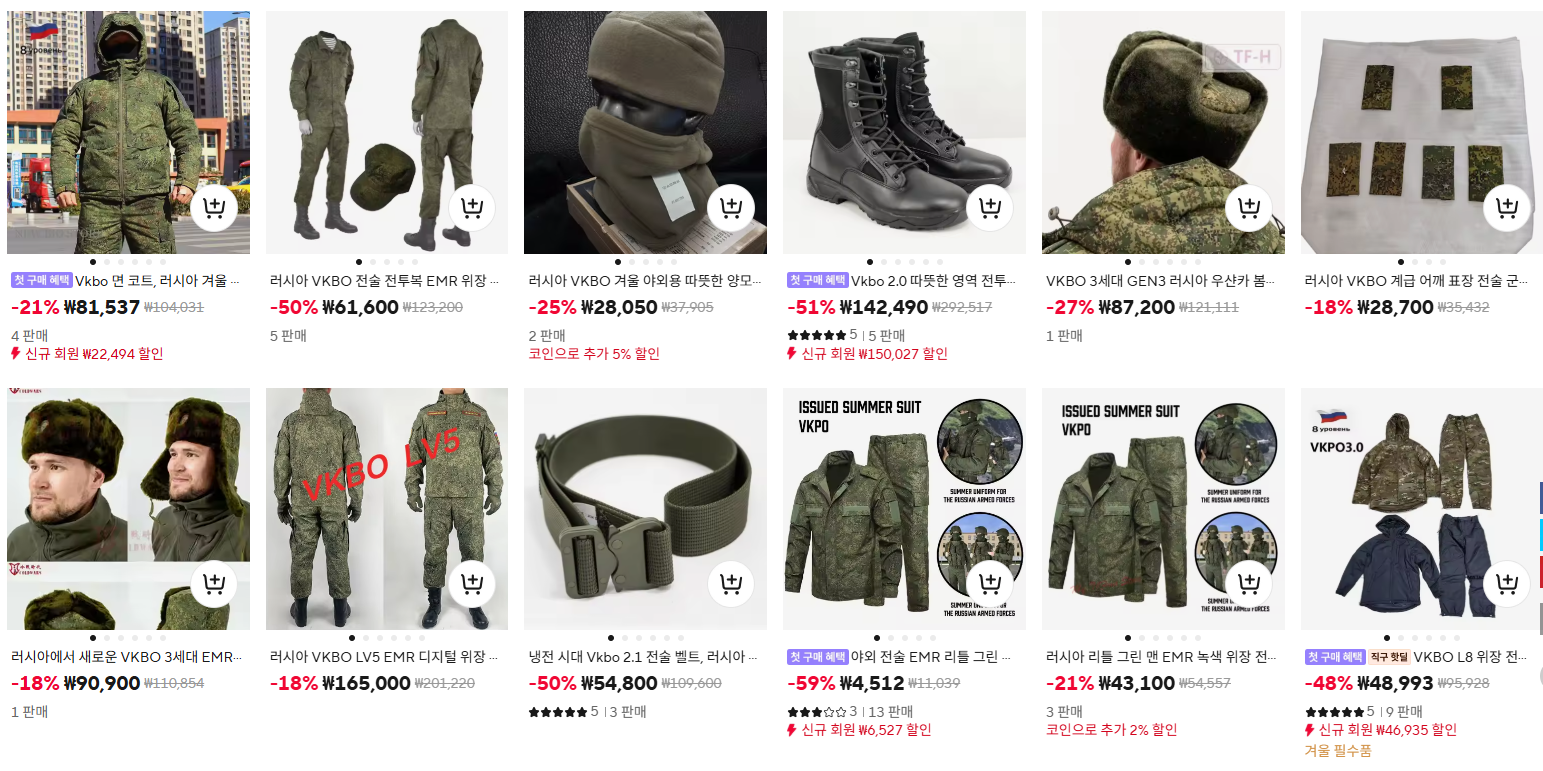Viewport: 1543px width, 771px height.
Task: View the ISSUED SUMMER SUIT ₩4,512 image
Action: click(904, 508)
